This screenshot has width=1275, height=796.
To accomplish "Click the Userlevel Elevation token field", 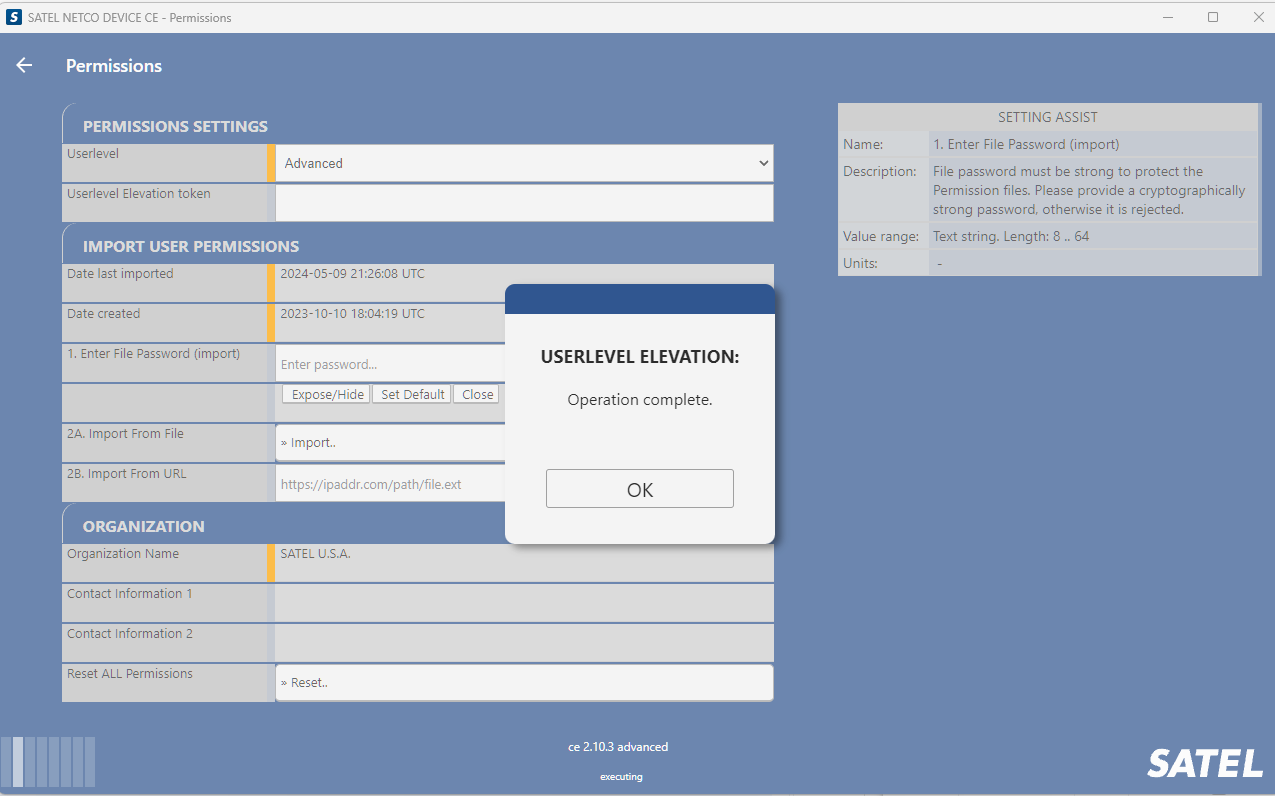I will pyautogui.click(x=524, y=203).
